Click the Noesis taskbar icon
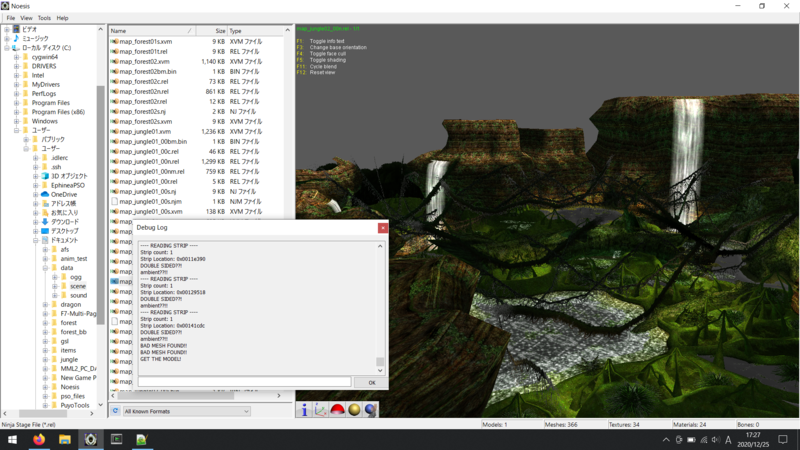This screenshot has height=450, width=800. click(91, 439)
